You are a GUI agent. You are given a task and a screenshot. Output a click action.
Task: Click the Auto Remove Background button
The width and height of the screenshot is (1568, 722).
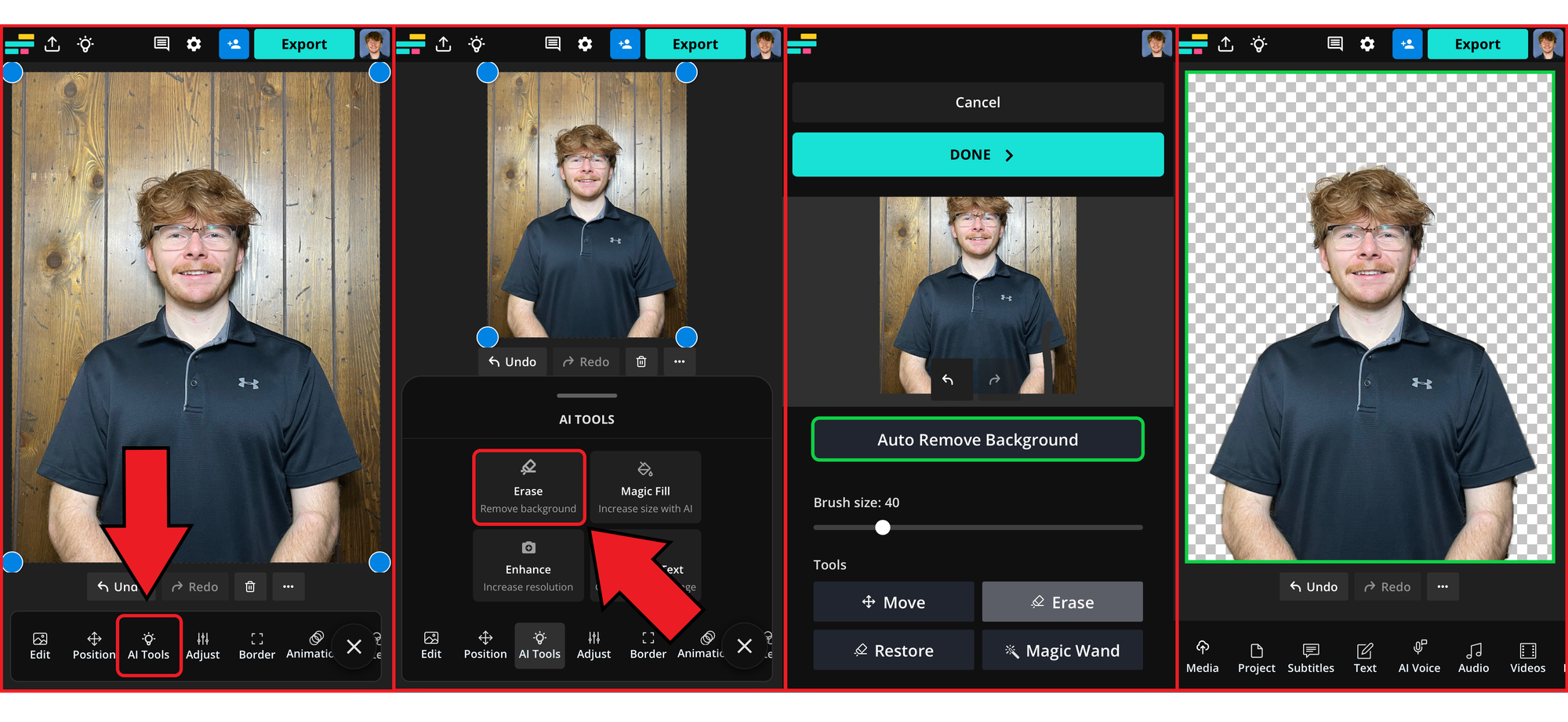click(x=977, y=439)
